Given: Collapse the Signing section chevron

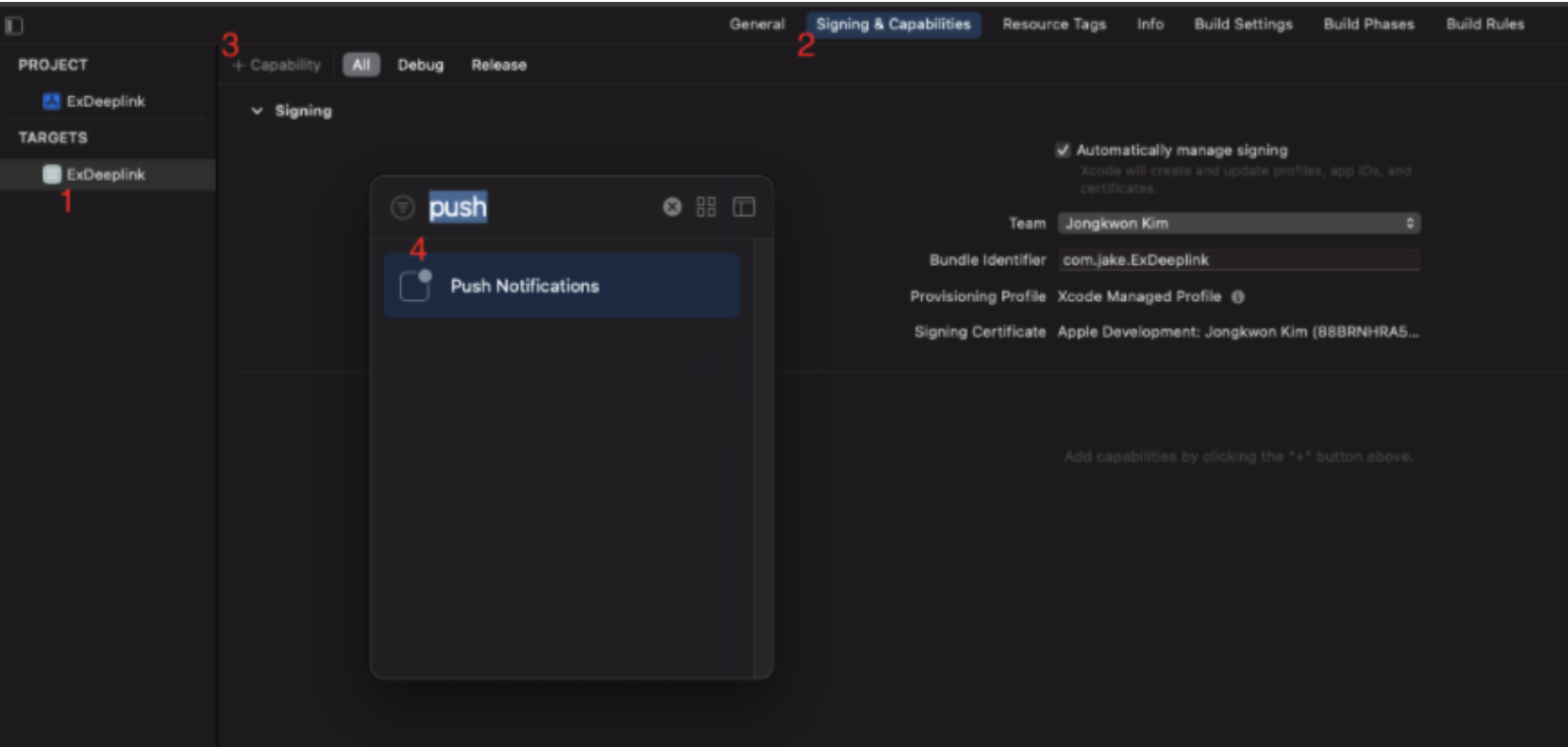Looking at the screenshot, I should [256, 111].
